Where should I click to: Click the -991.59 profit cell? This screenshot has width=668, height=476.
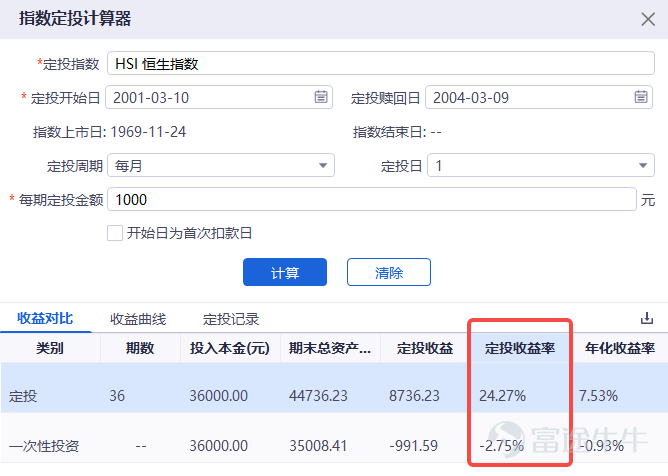(414, 446)
